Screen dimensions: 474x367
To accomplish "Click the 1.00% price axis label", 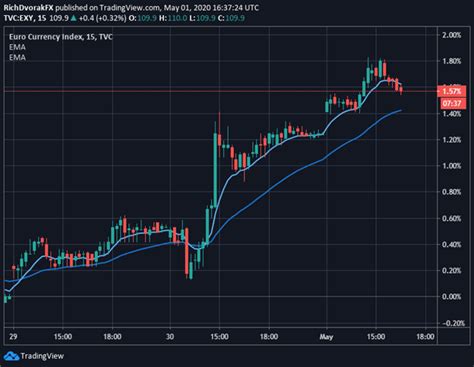I will [x=452, y=166].
